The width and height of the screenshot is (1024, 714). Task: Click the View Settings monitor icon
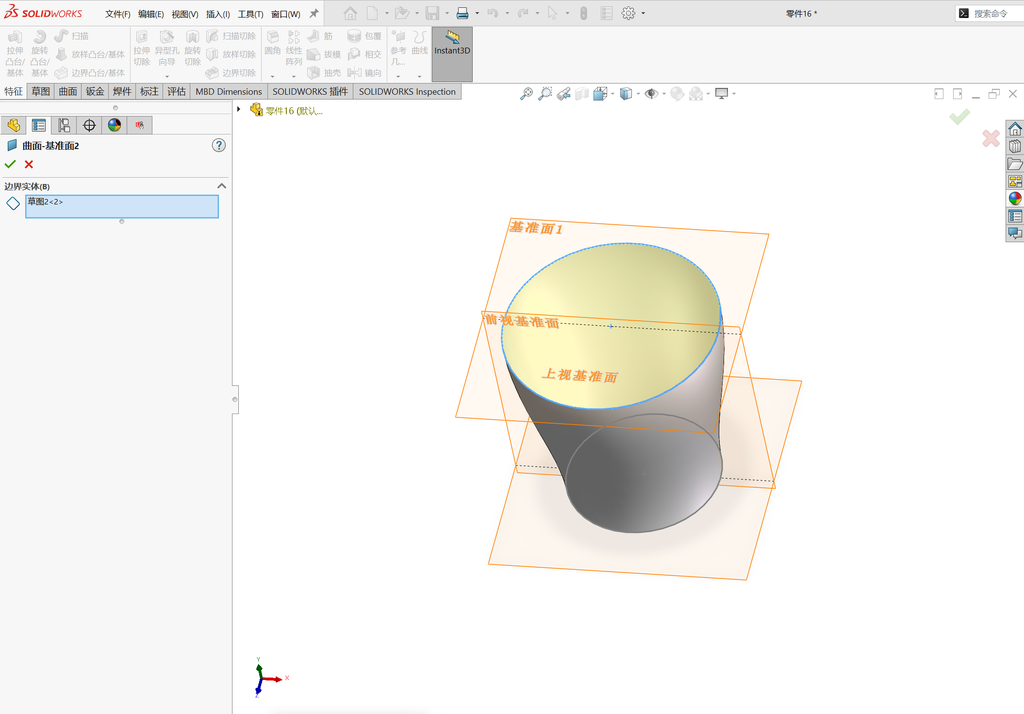pos(722,94)
